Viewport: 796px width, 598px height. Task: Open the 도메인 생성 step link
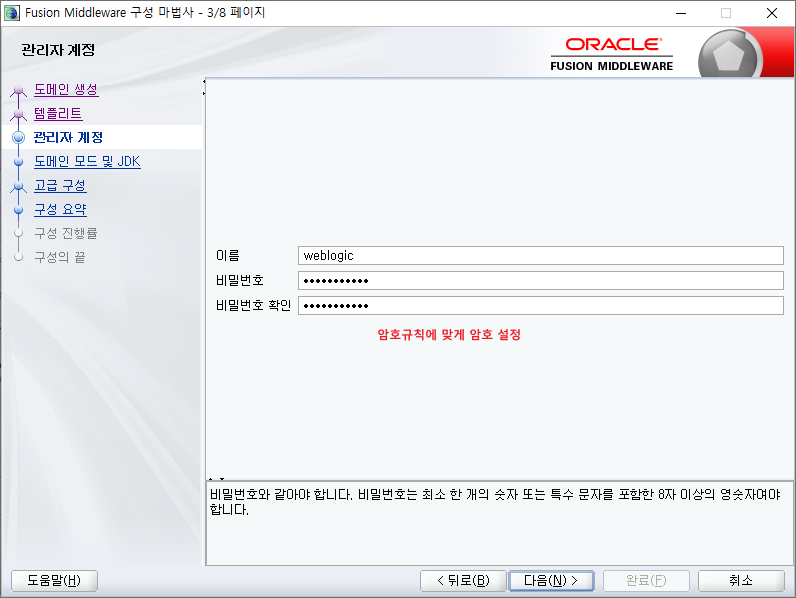point(66,90)
